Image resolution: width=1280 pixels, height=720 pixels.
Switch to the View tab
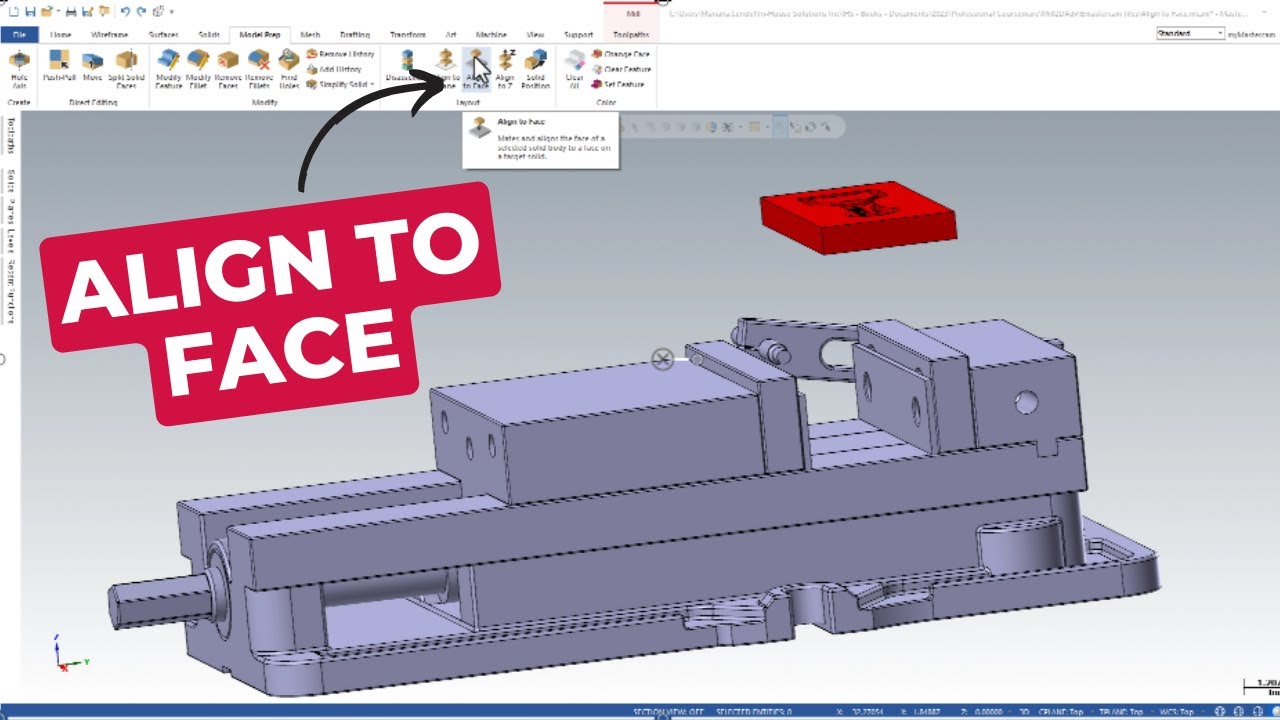[535, 34]
